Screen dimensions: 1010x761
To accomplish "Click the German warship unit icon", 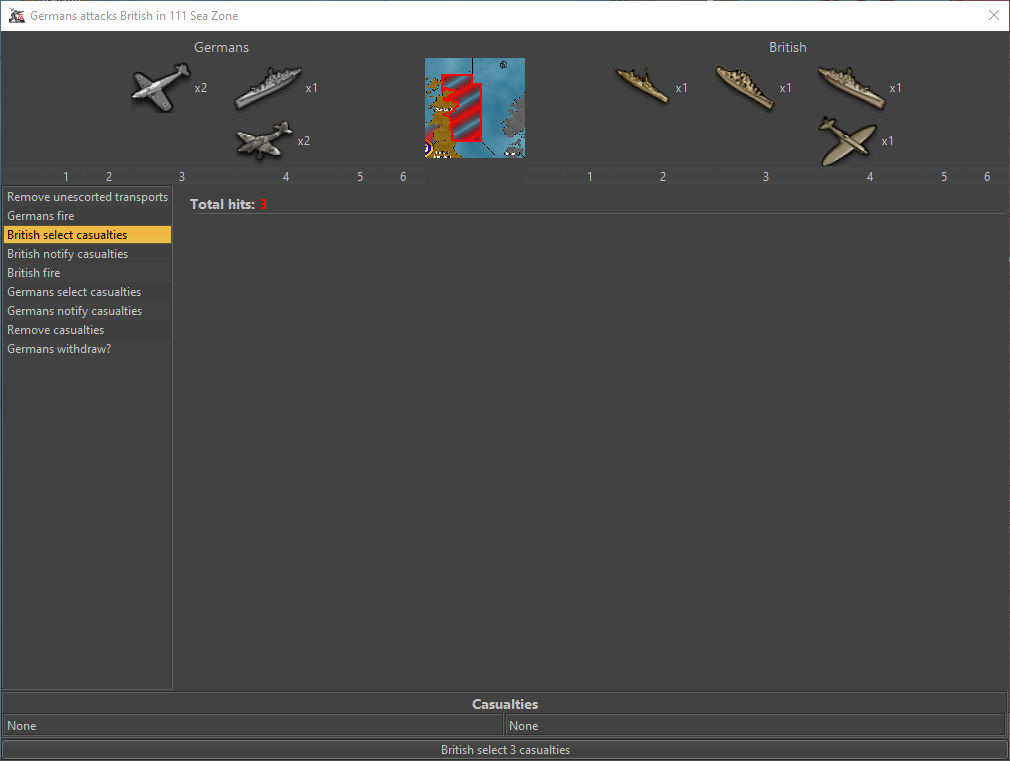I will (268, 88).
